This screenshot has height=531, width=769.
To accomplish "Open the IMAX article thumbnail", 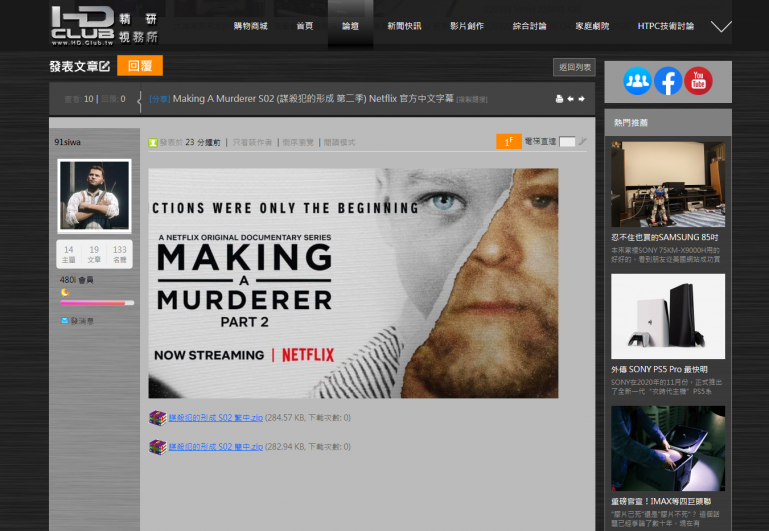I will point(668,448).
